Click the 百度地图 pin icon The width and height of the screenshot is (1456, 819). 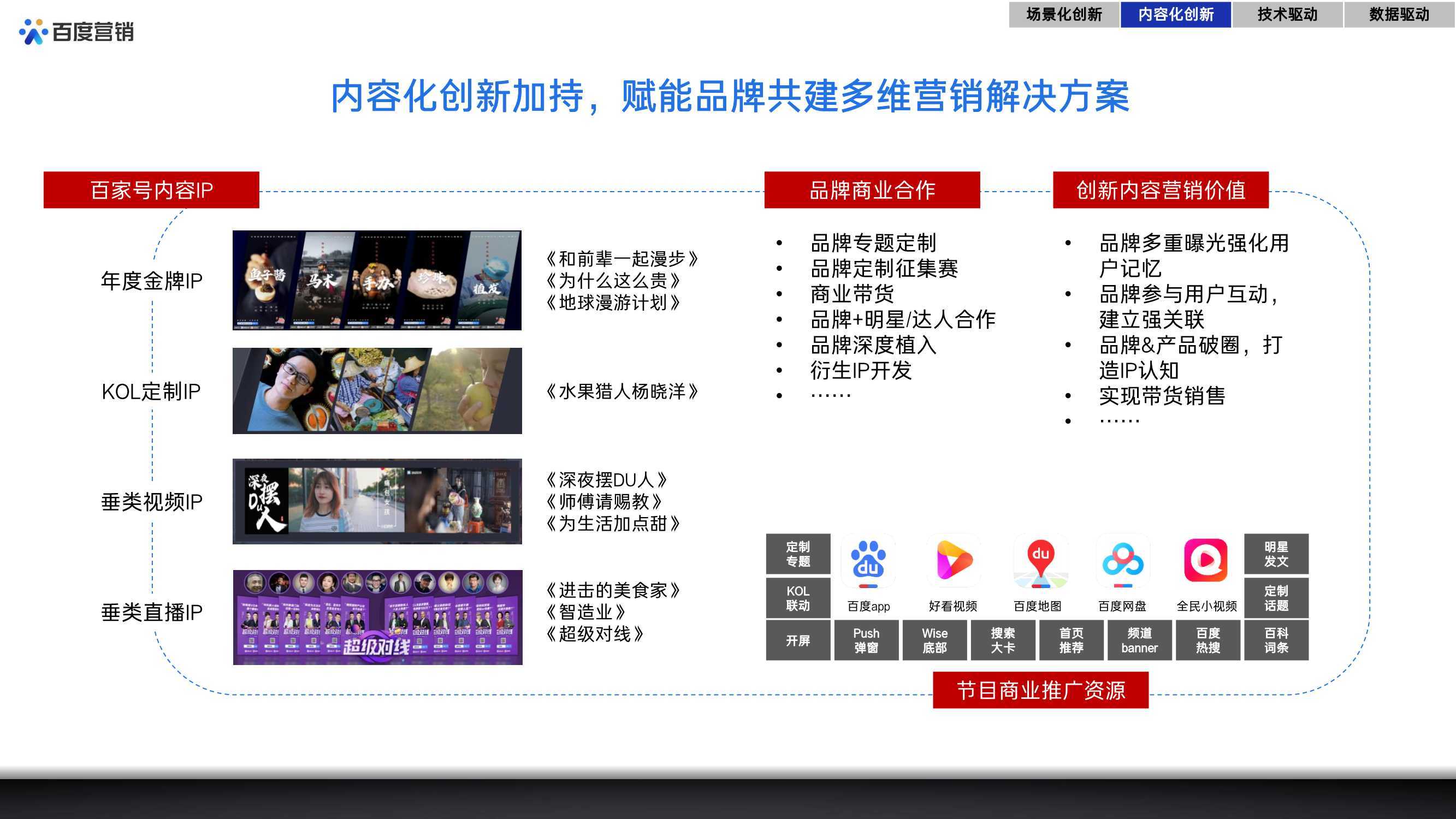pyautogui.click(x=1040, y=561)
